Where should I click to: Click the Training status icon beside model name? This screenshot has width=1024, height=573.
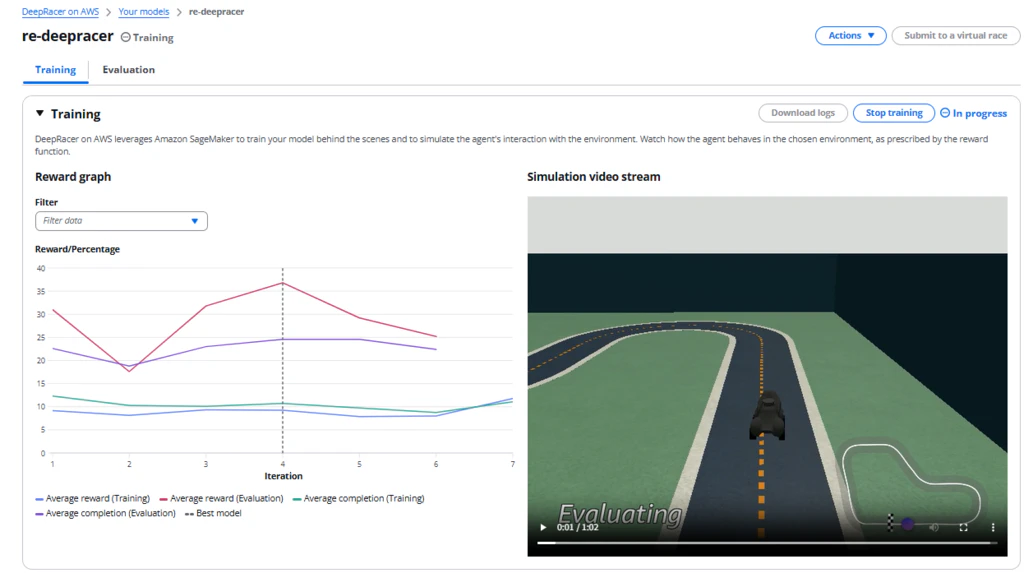point(125,37)
